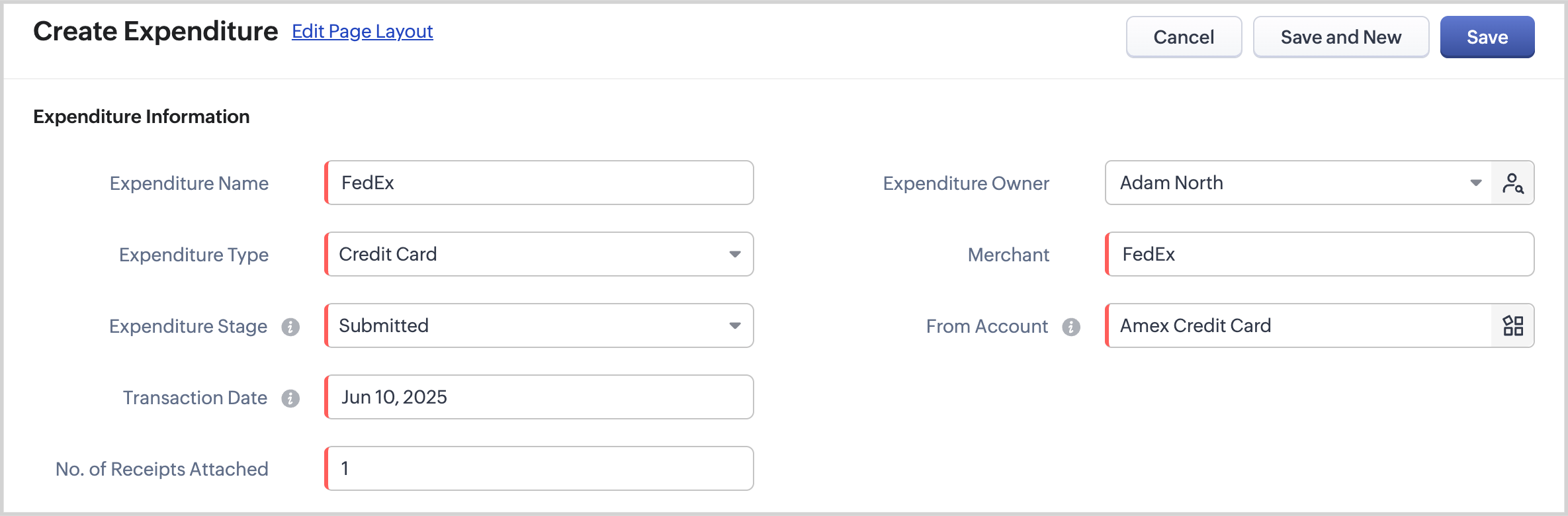The image size is (1568, 516).
Task: Edit No. of Receipts Attached field
Action: (539, 468)
